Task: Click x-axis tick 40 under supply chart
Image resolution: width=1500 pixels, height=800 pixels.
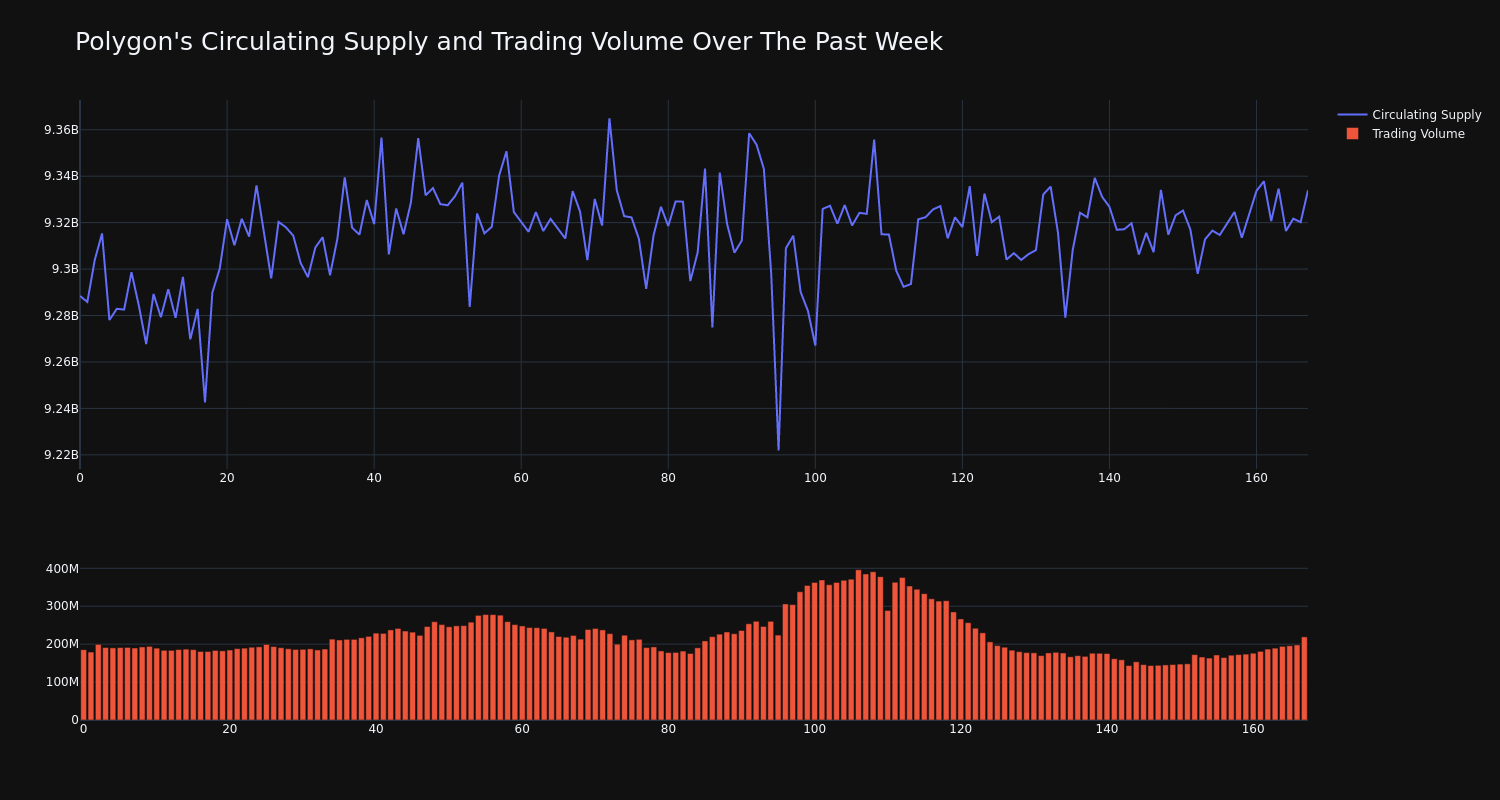Action: tap(374, 478)
